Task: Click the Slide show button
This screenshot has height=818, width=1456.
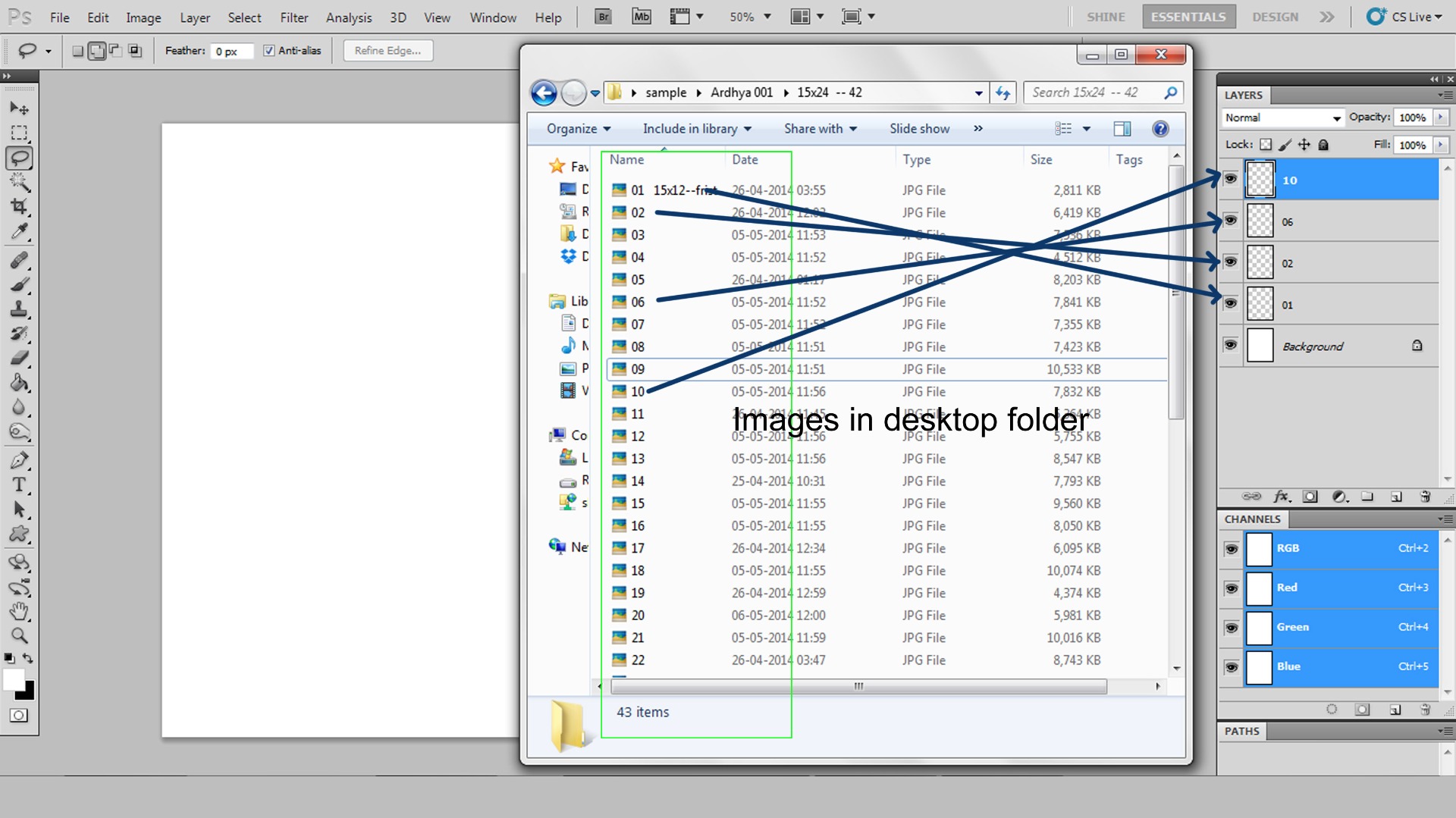Action: (x=919, y=129)
